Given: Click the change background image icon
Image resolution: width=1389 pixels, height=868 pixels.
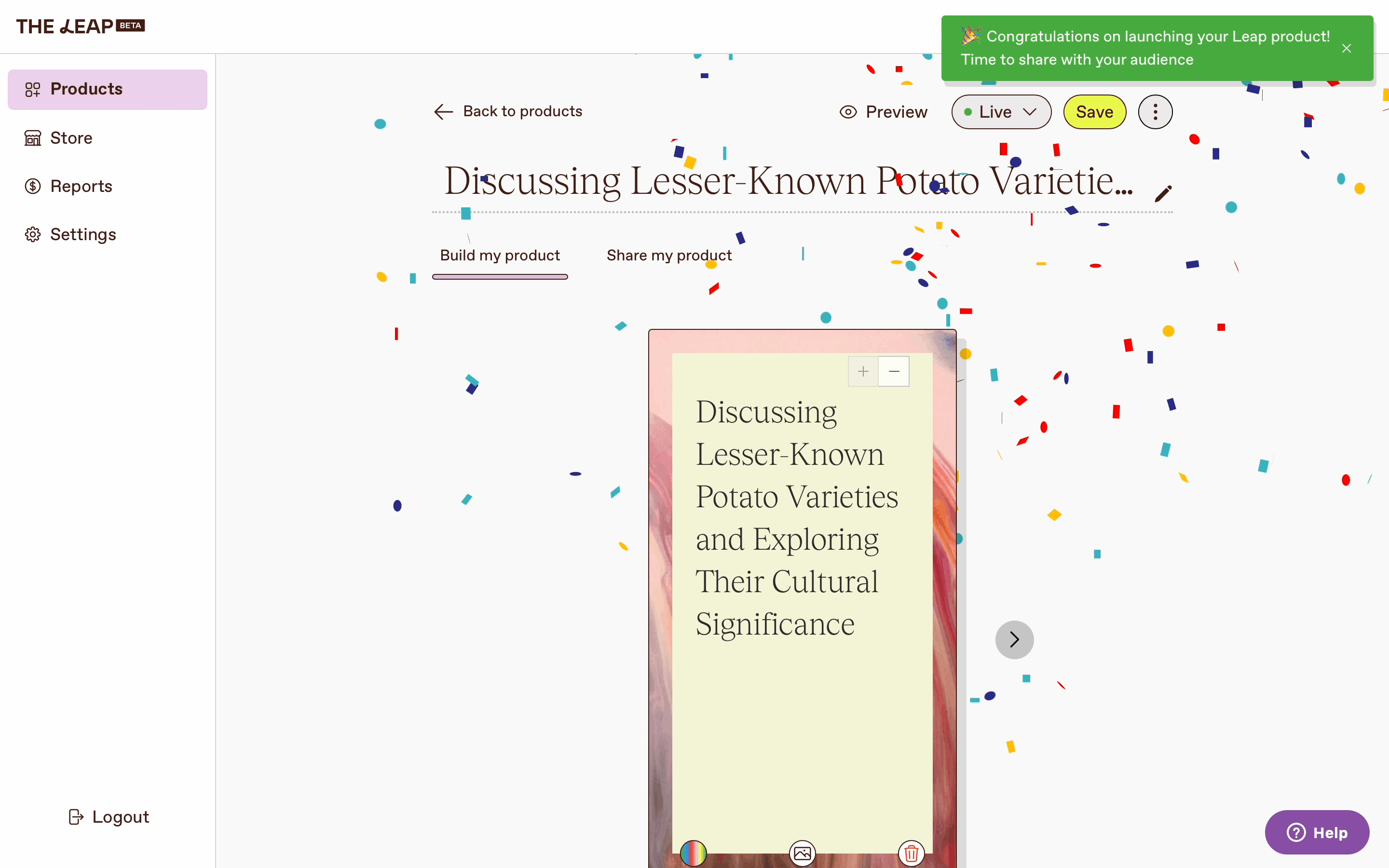Looking at the screenshot, I should [x=802, y=853].
